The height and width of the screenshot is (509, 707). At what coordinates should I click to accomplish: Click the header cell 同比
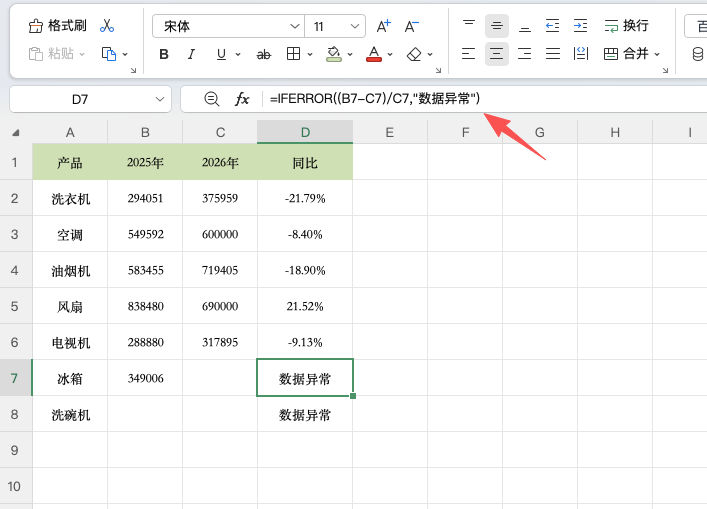pos(305,162)
